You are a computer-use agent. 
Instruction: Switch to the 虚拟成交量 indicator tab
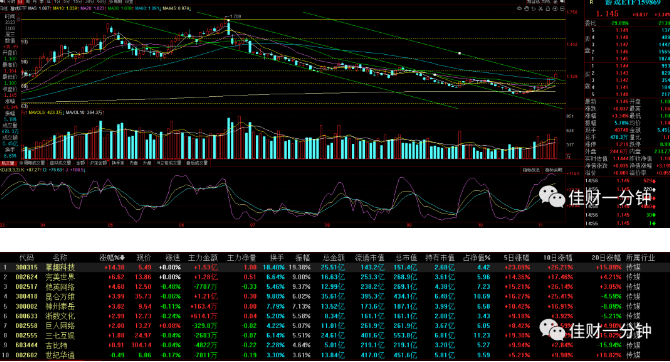(60, 163)
